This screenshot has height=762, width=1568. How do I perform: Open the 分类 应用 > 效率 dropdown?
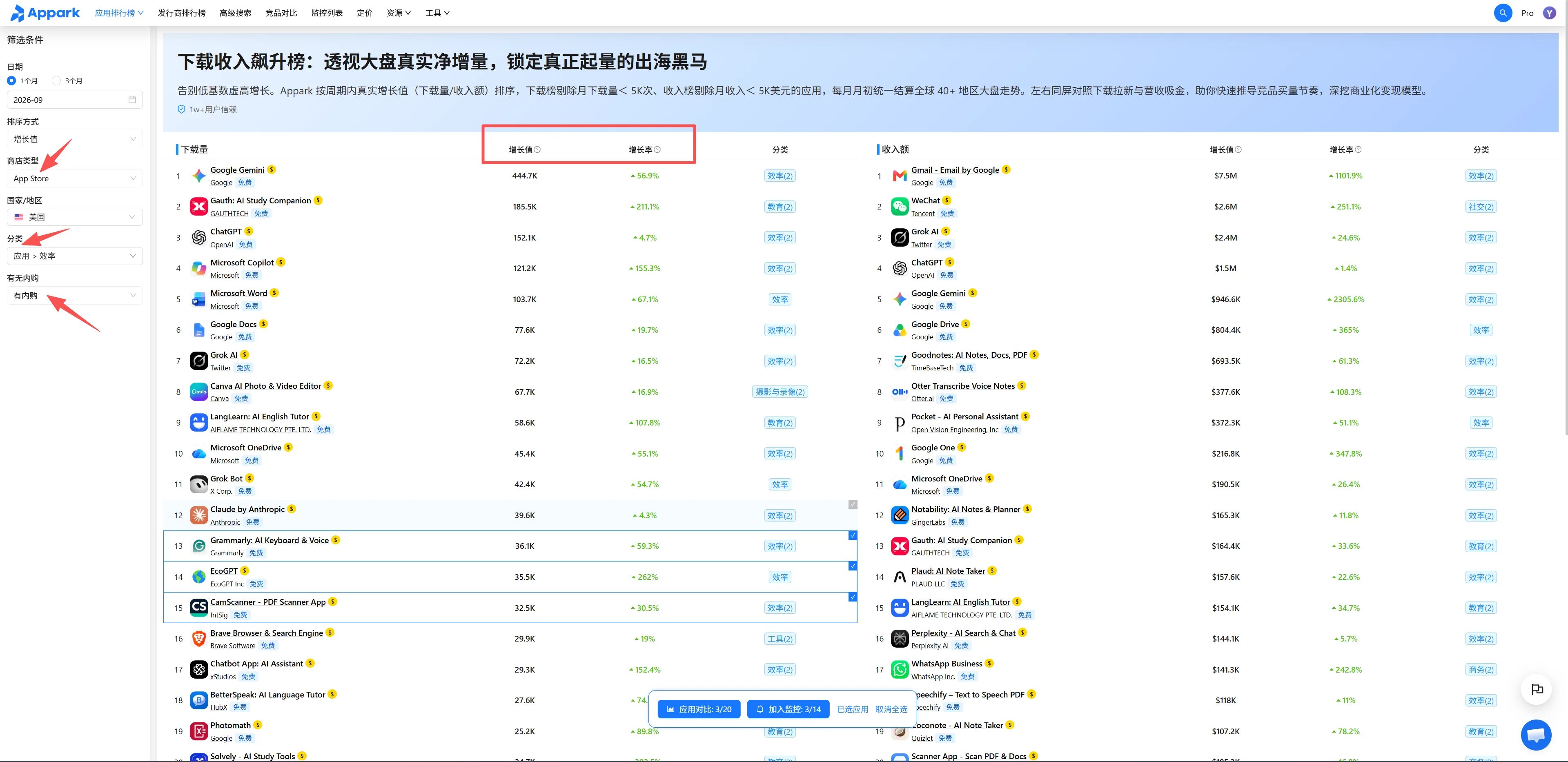tap(75, 256)
